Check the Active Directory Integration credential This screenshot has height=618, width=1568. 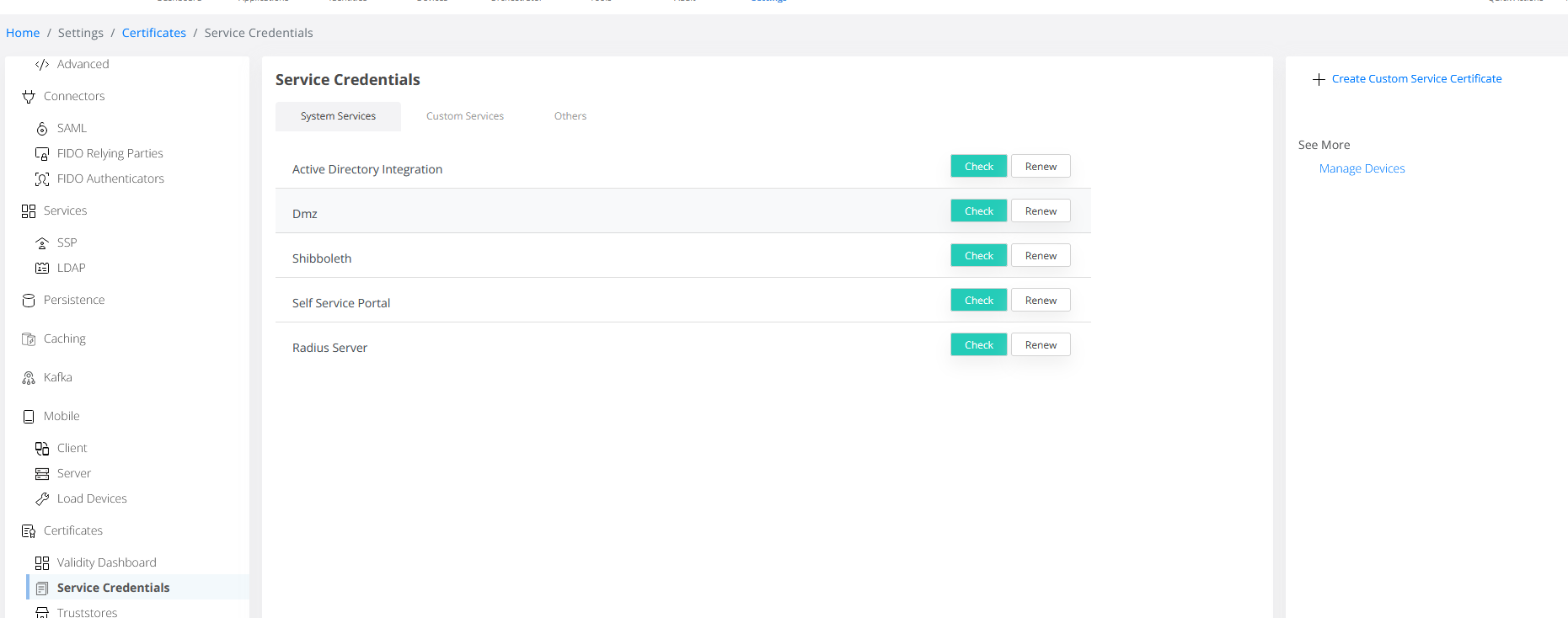[x=978, y=167]
